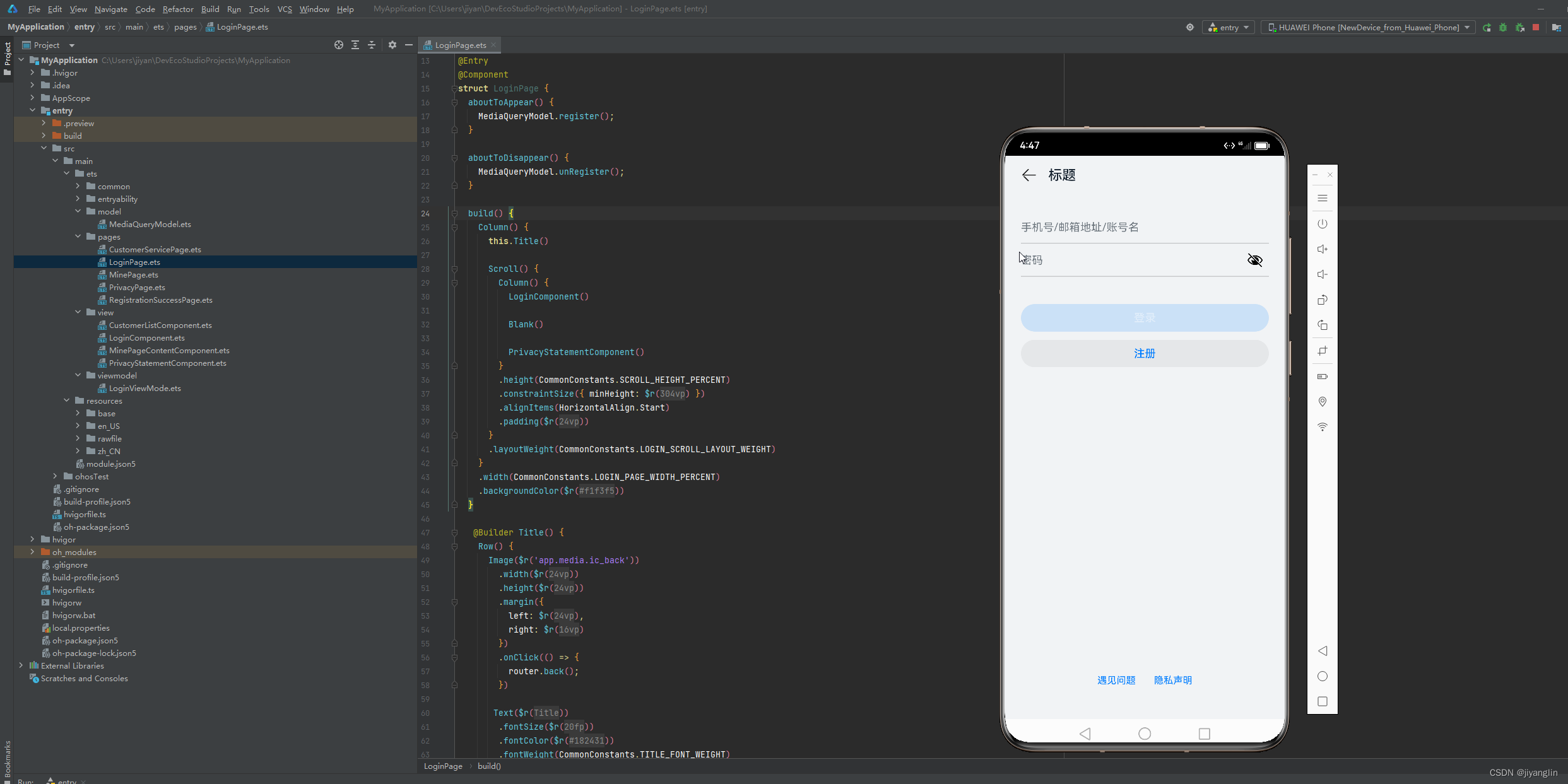This screenshot has height=784, width=1568.
Task: Click the red Stop run button
Action: [1536, 27]
